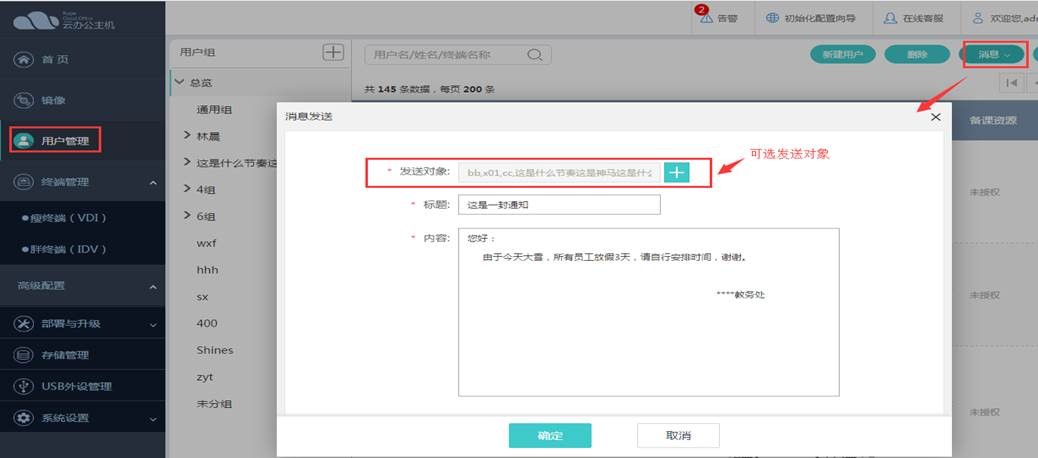Click the search magnifier icon
Viewport: 1038px width, 458px height.
(534, 54)
